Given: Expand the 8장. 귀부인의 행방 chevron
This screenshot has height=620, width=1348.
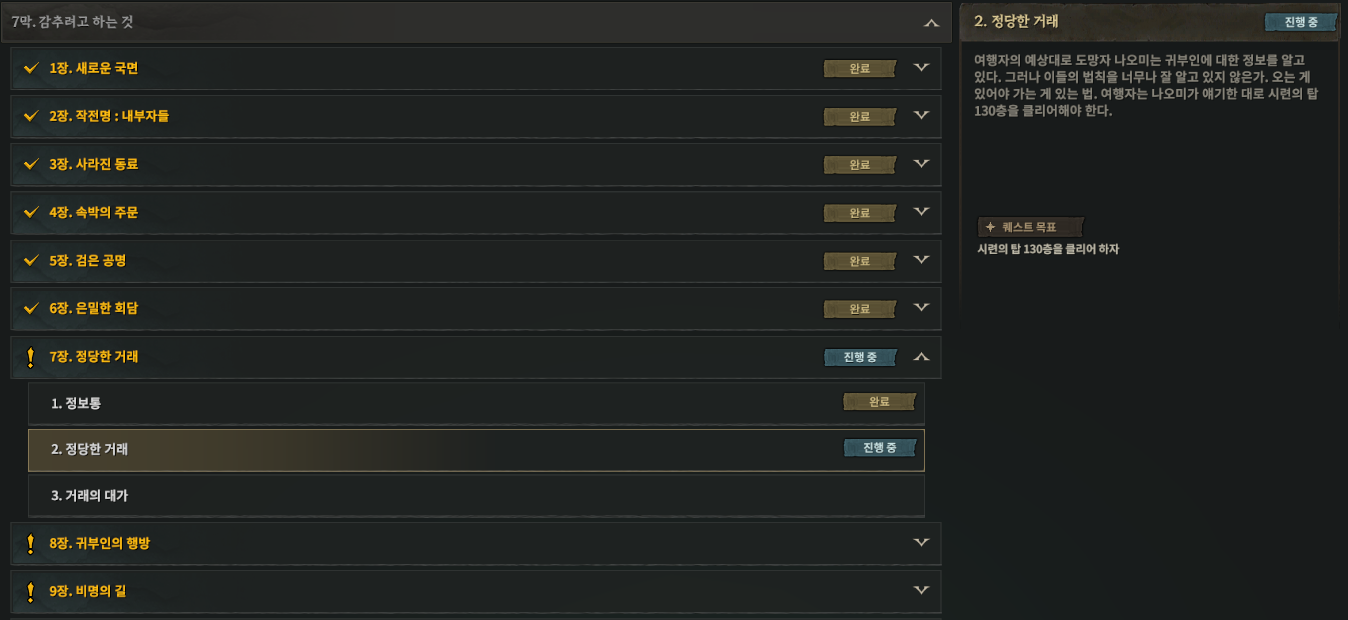Looking at the screenshot, I should pos(922,542).
